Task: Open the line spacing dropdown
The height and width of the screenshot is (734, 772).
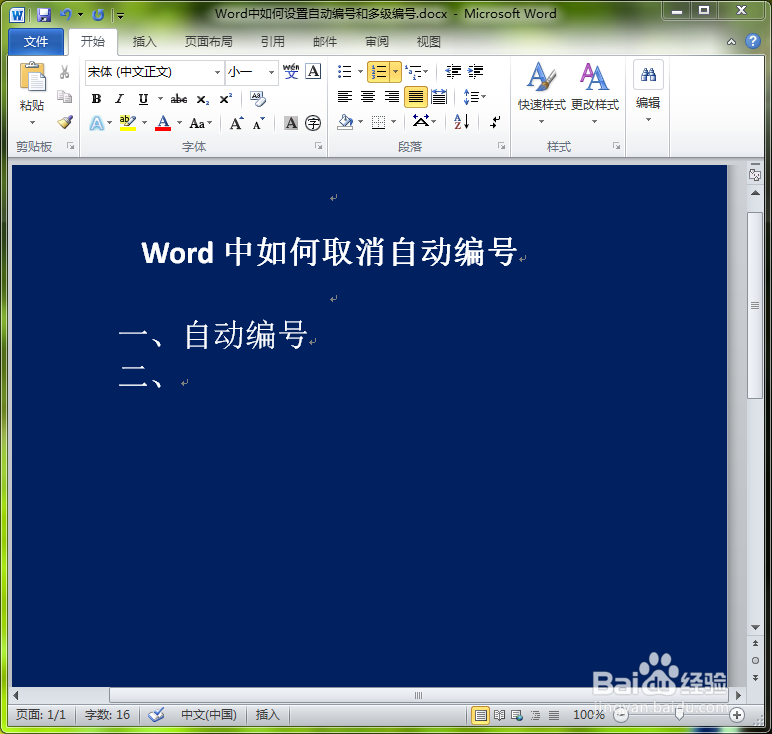Action: tap(475, 97)
